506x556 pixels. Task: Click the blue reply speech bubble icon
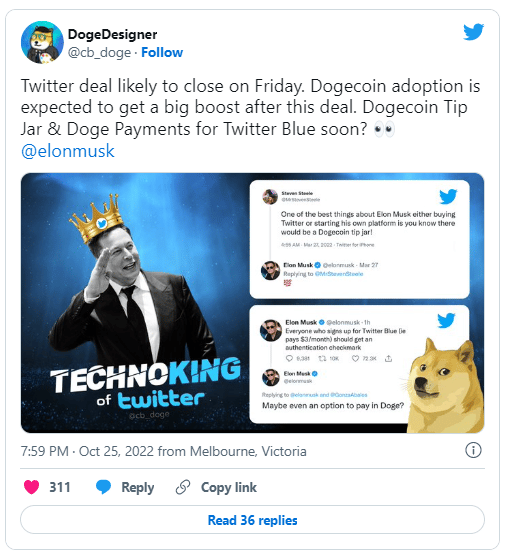coord(104,487)
